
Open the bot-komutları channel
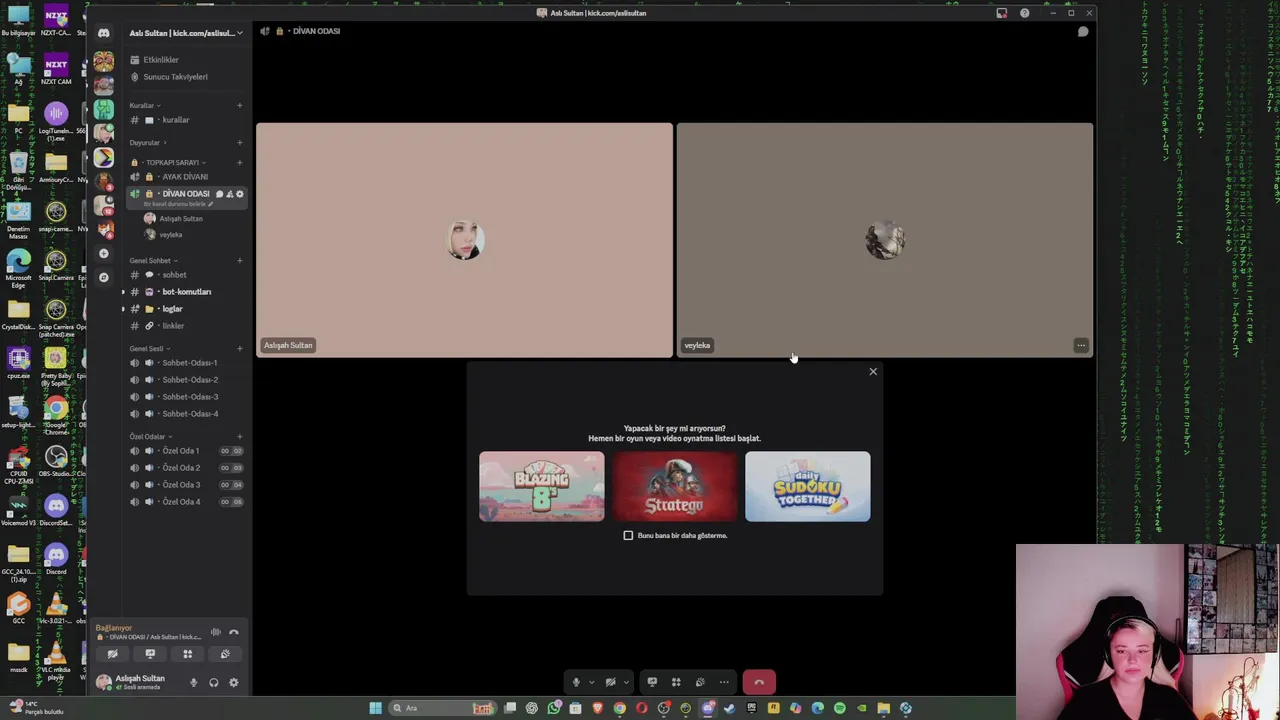pos(186,292)
